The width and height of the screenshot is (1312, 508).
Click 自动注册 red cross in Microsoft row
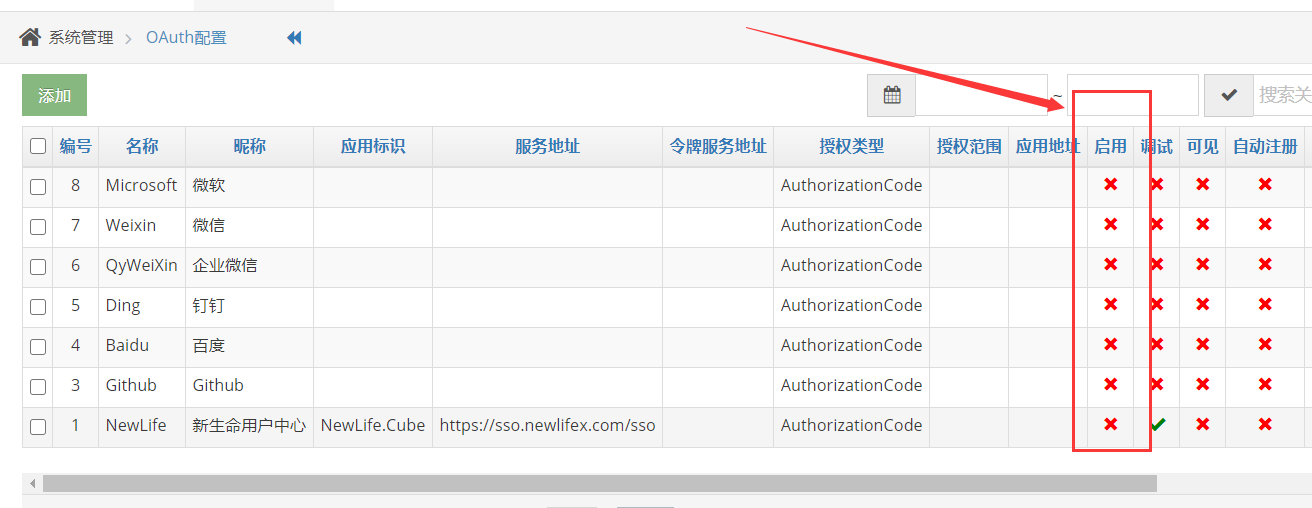[1265, 185]
